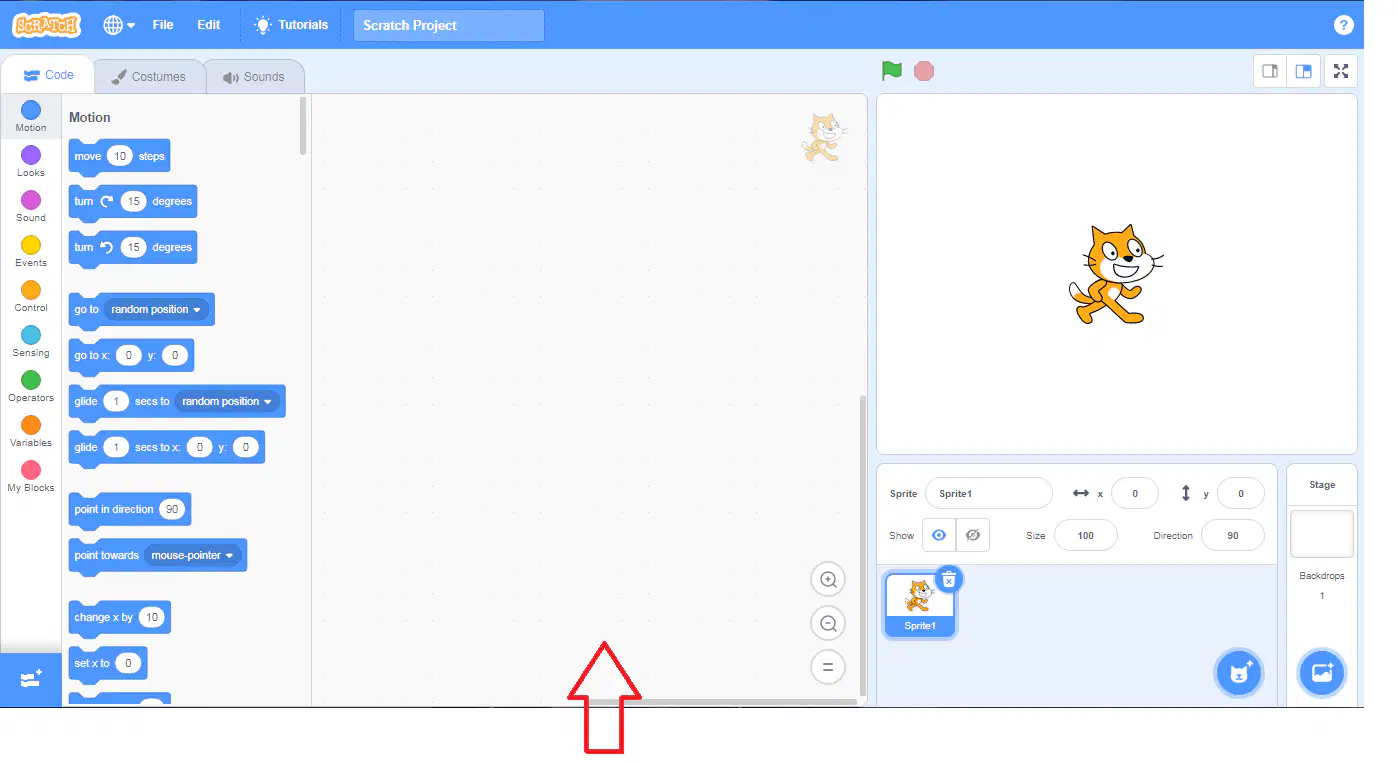This screenshot has width=1398, height=762.
Task: Open the go to random position dropdown
Action: tap(156, 310)
